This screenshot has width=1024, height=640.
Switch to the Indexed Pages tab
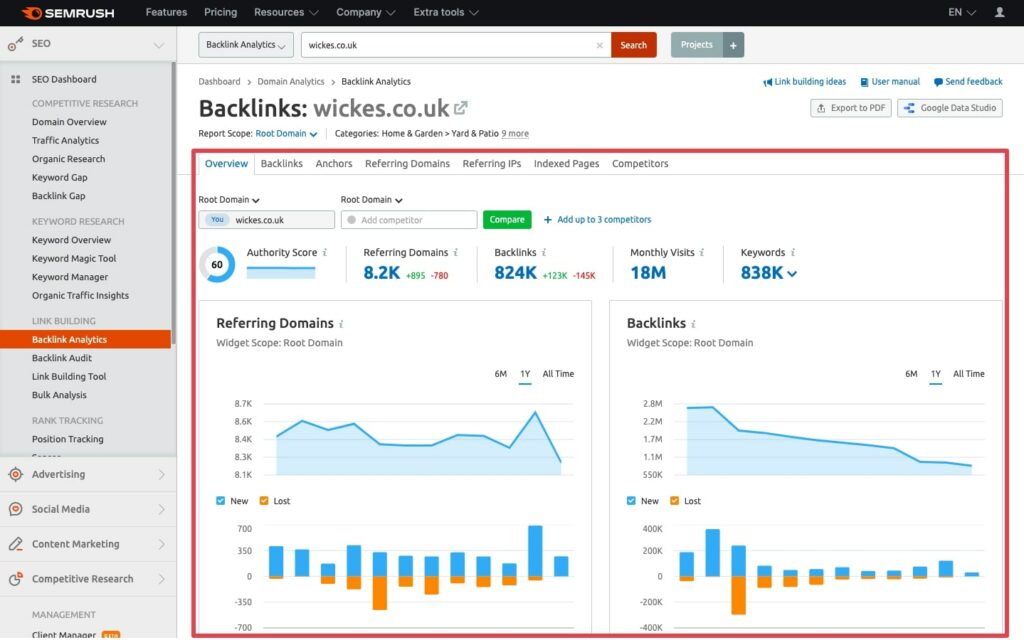(x=566, y=163)
